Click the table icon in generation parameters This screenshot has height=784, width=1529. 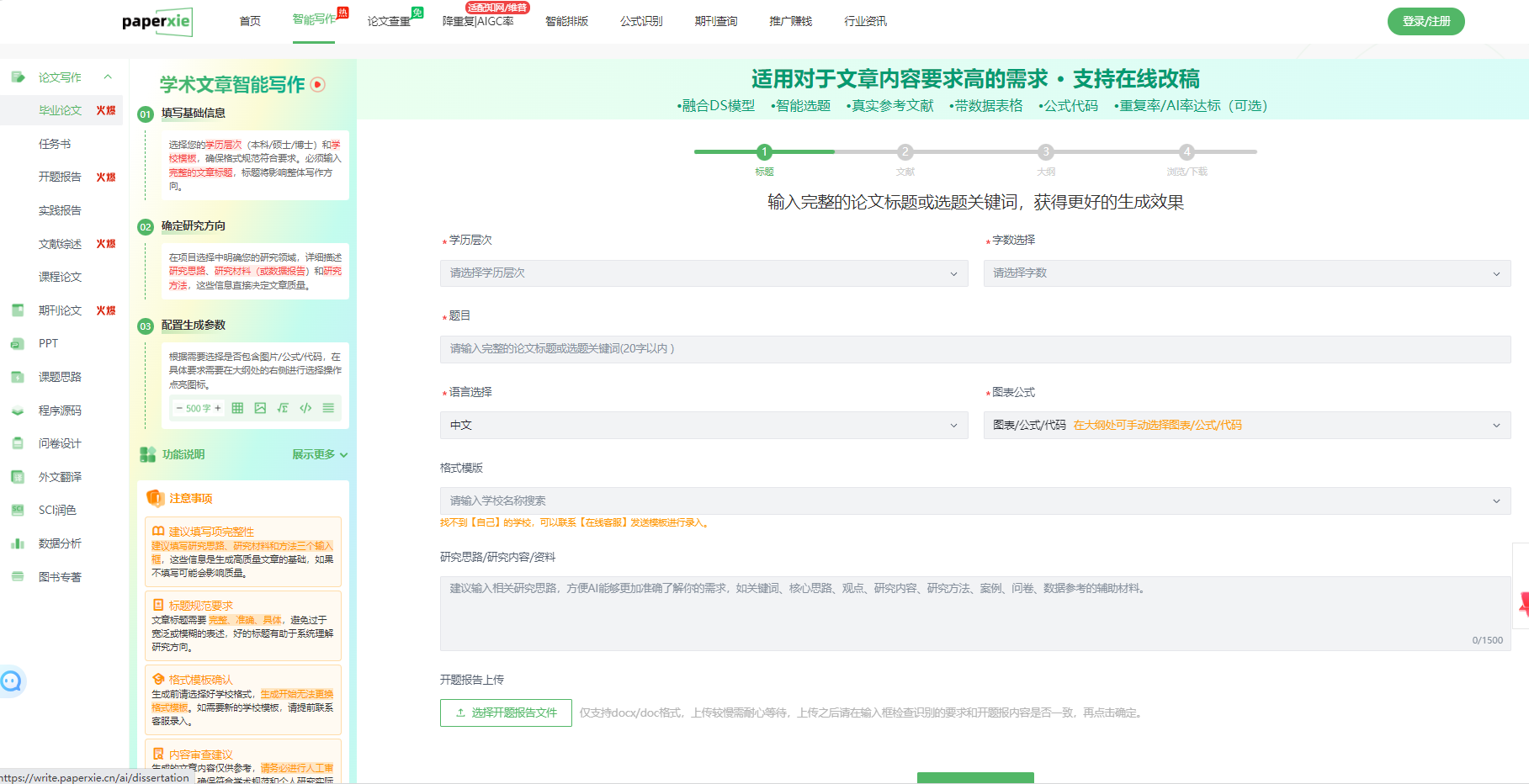237,408
